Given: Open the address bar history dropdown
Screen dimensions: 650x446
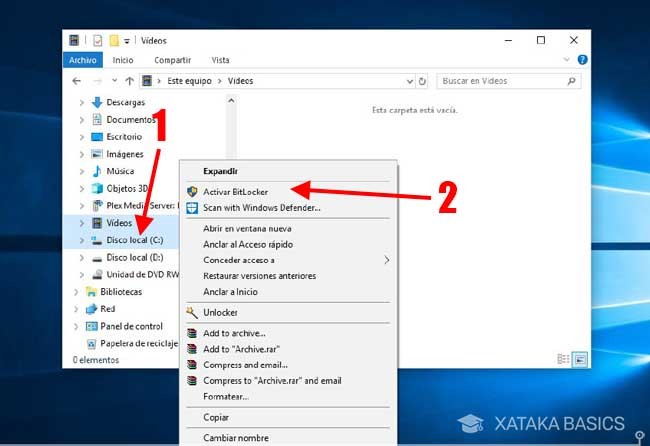Looking at the screenshot, I should (410, 81).
